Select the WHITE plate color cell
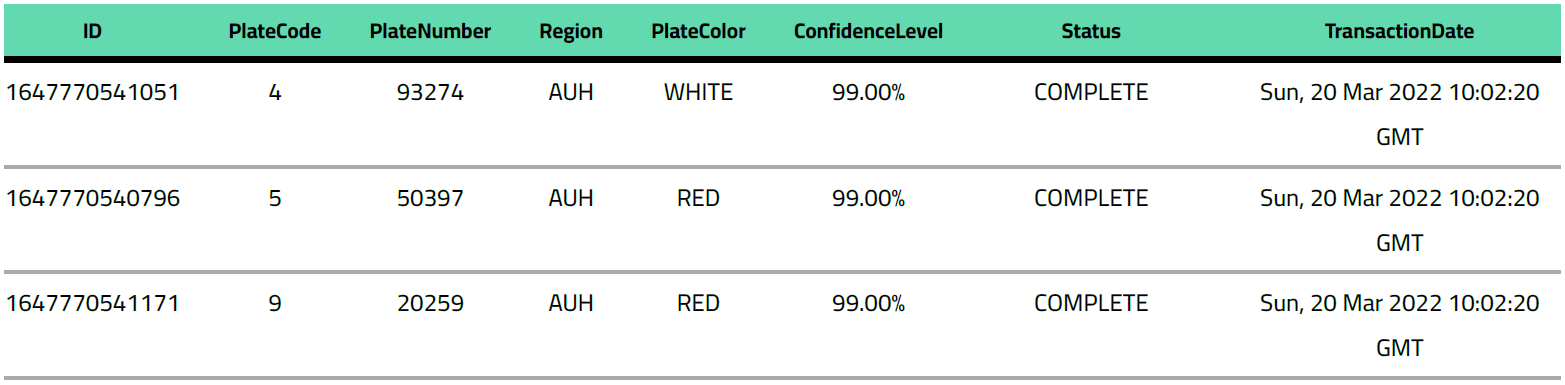 698,93
